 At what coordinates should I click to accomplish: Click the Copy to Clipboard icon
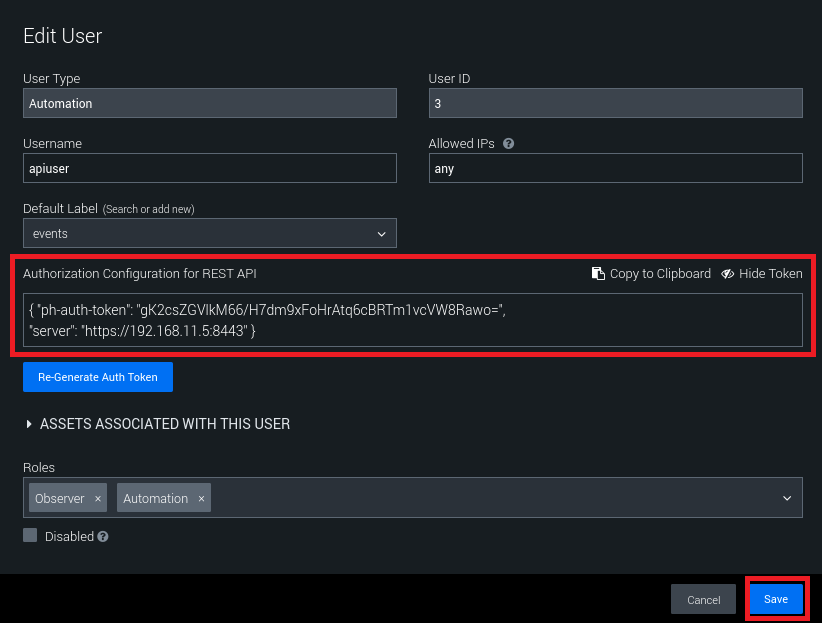coord(598,274)
